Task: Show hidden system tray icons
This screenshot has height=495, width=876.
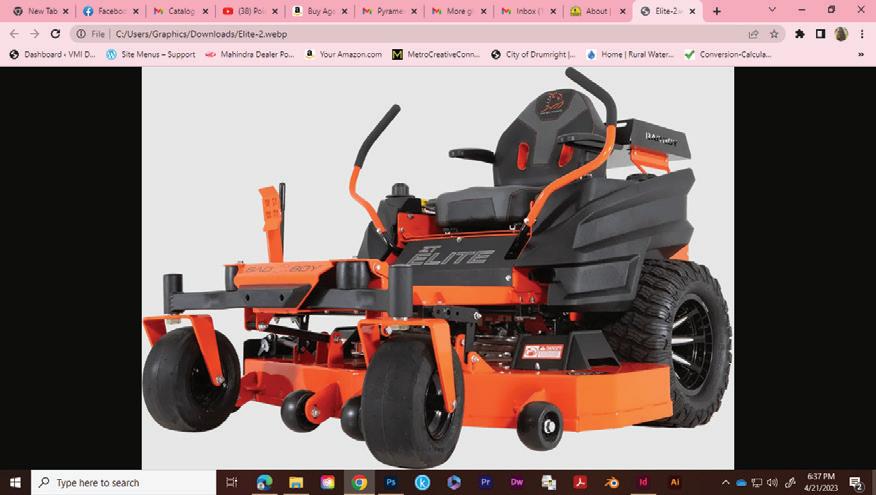Action: 725,483
